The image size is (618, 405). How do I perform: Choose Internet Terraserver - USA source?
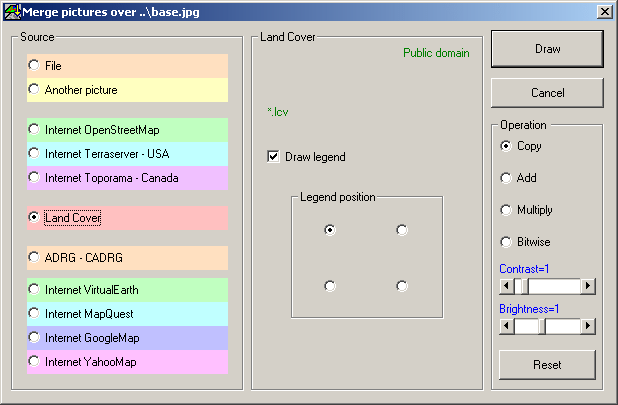(35, 154)
